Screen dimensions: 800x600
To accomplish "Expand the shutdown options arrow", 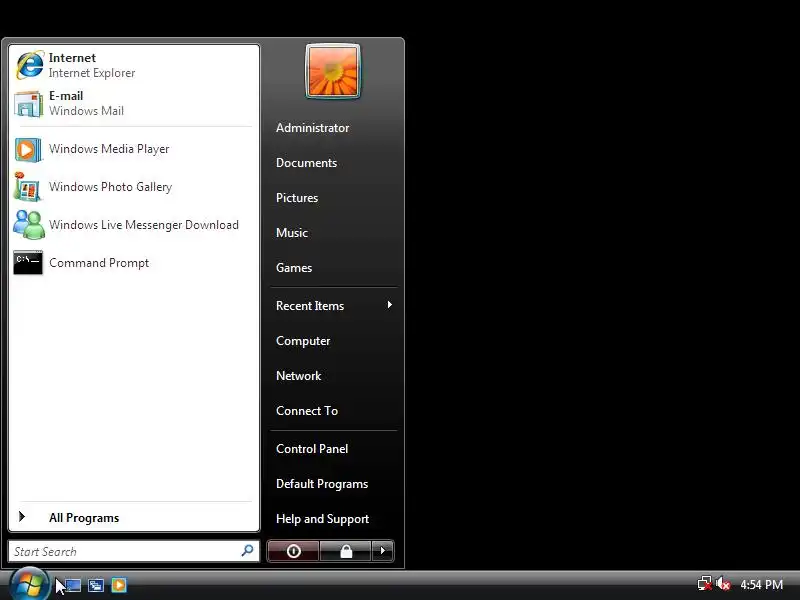I will point(383,551).
